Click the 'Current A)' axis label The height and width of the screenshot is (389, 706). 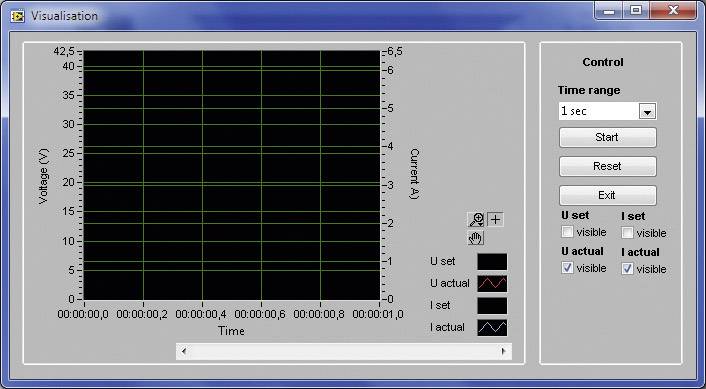(414, 174)
